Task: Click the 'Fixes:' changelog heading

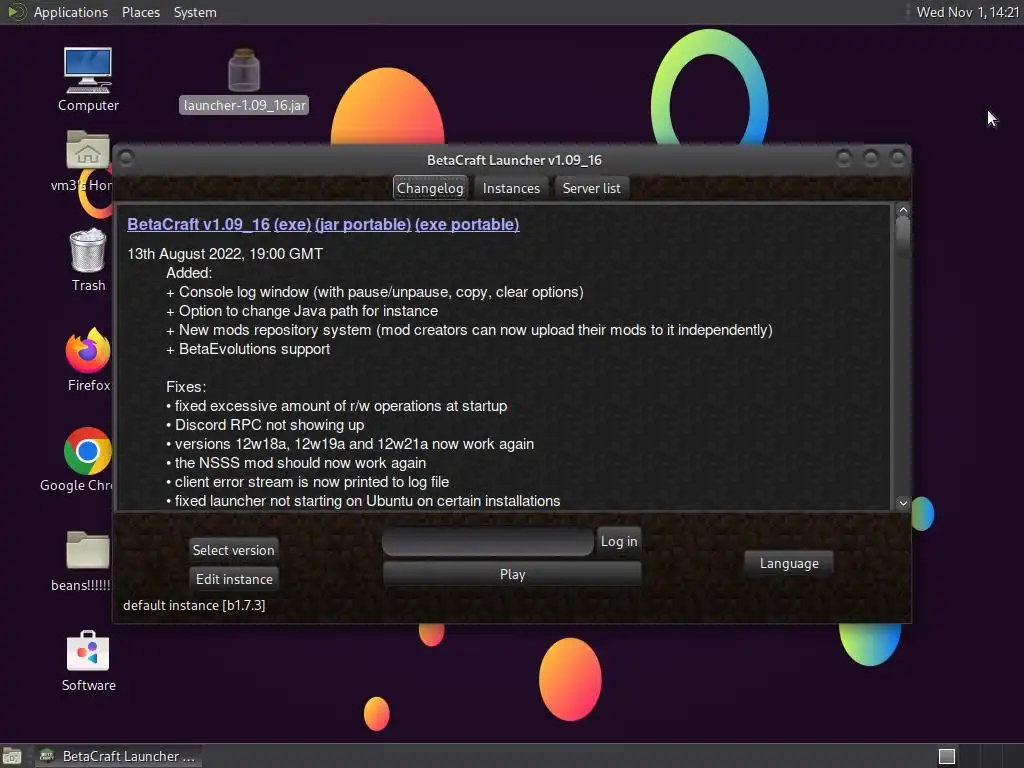Action: [186, 387]
